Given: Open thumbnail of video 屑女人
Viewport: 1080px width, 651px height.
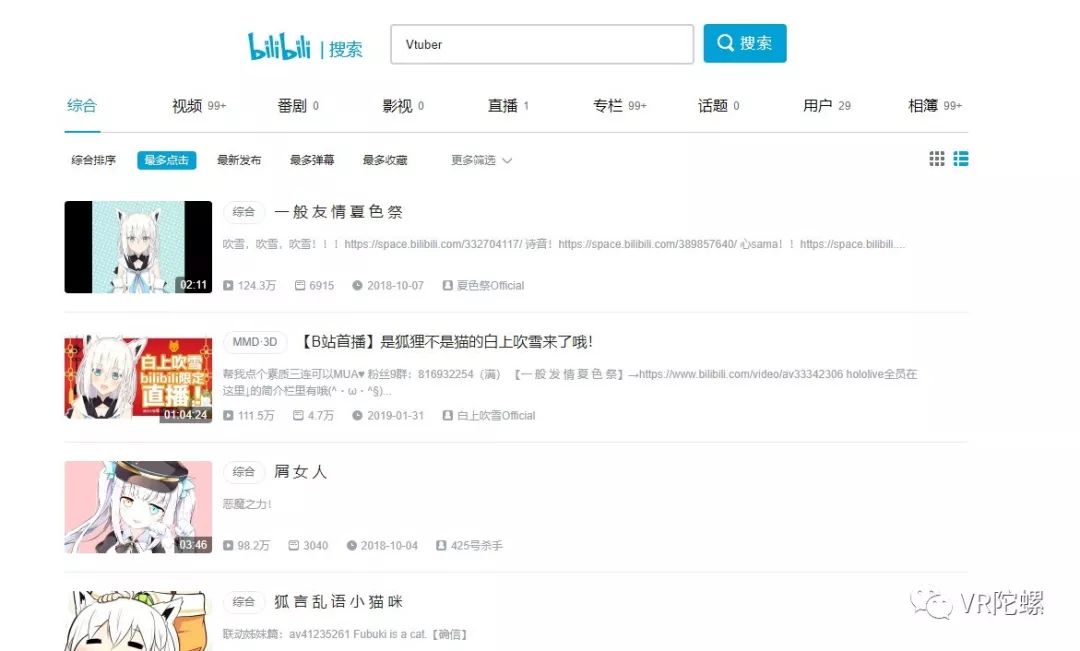Looking at the screenshot, I should [x=138, y=508].
